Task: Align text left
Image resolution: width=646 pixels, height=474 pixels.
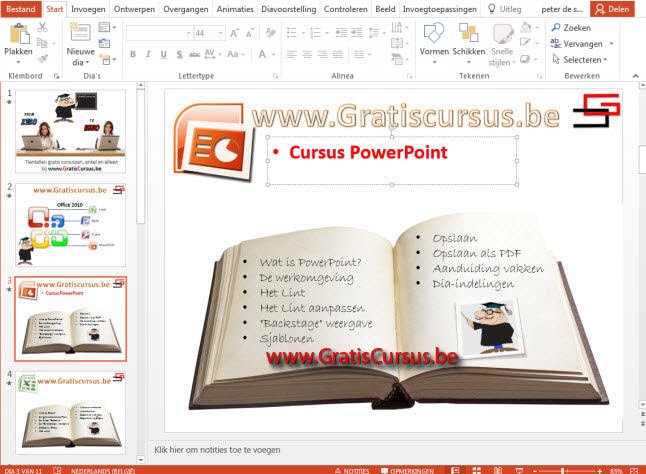Action: click(292, 54)
